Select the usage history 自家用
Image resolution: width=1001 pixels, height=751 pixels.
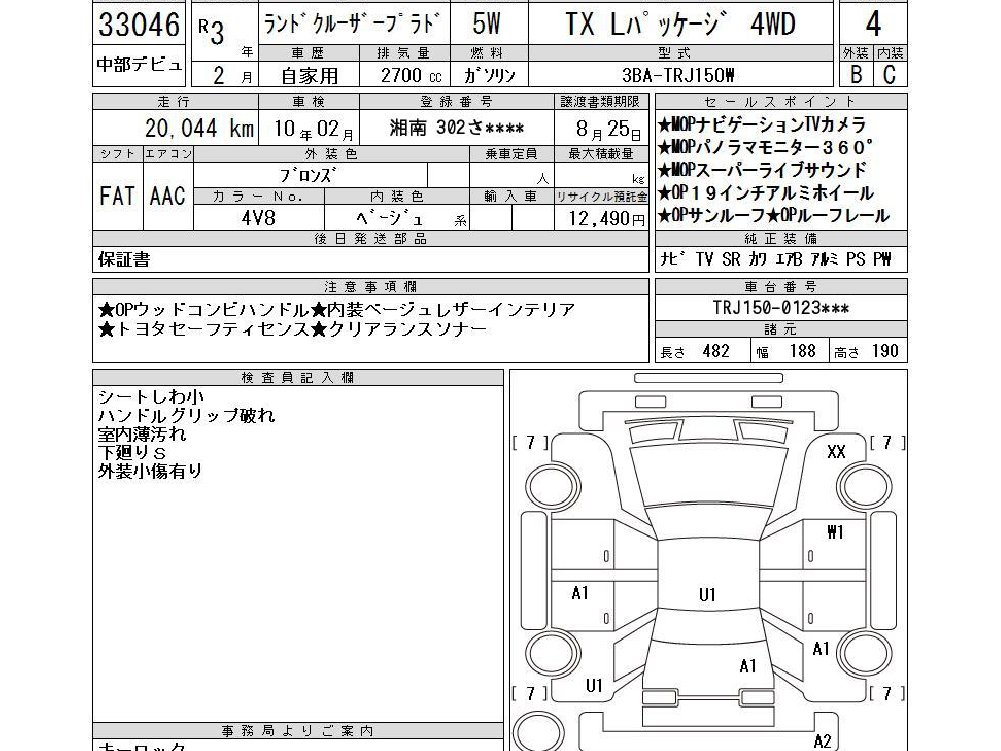[x=309, y=76]
